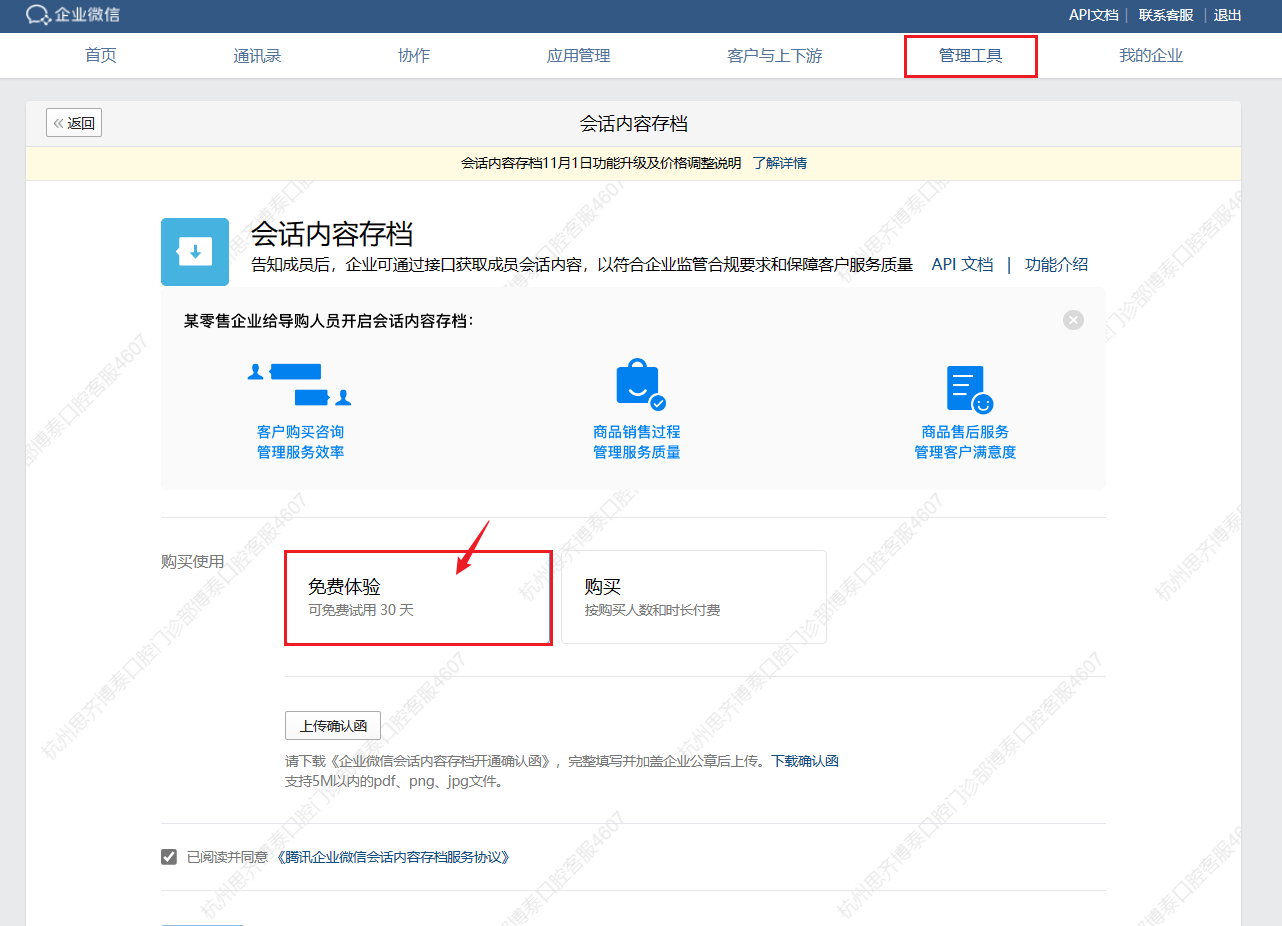This screenshot has height=926, width=1282.
Task: Open the API文档 link in header
Action: (x=1093, y=15)
